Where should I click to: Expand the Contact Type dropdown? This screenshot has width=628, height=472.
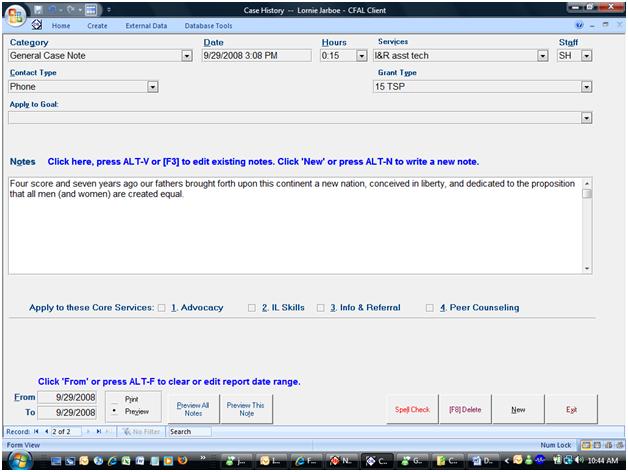click(153, 87)
